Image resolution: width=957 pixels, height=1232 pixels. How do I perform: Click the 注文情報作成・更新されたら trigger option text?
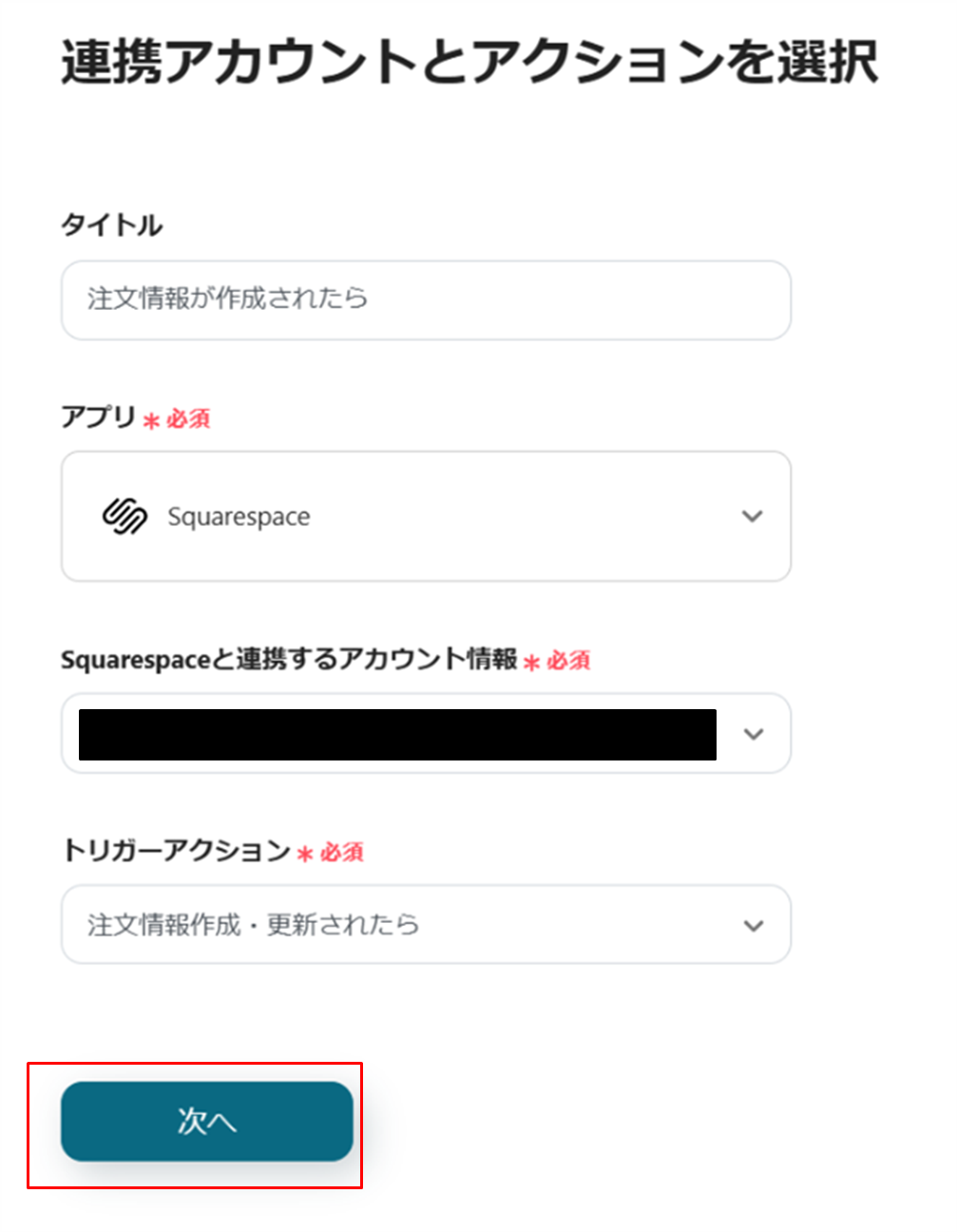pyautogui.click(x=253, y=925)
